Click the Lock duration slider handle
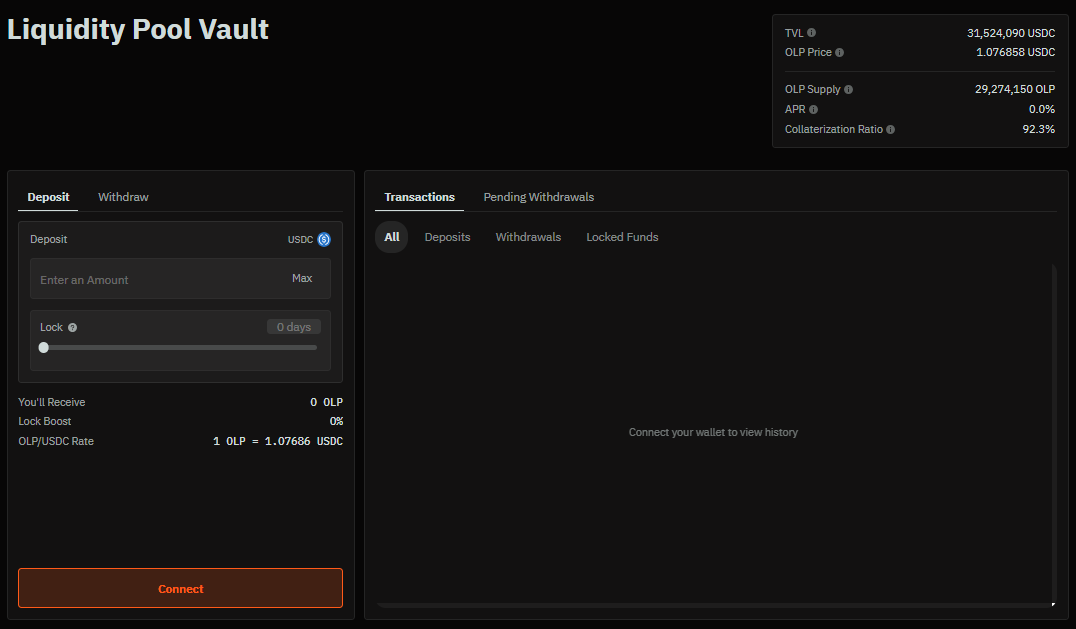 click(43, 347)
